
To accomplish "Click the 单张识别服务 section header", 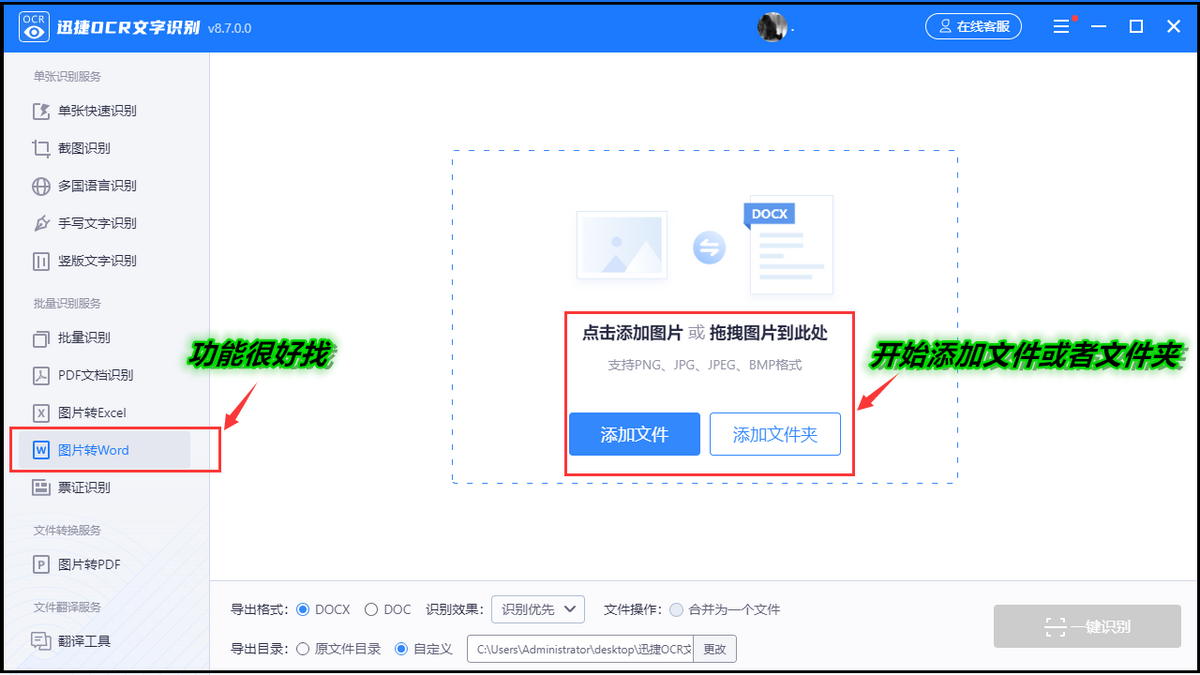I will click(x=67, y=77).
